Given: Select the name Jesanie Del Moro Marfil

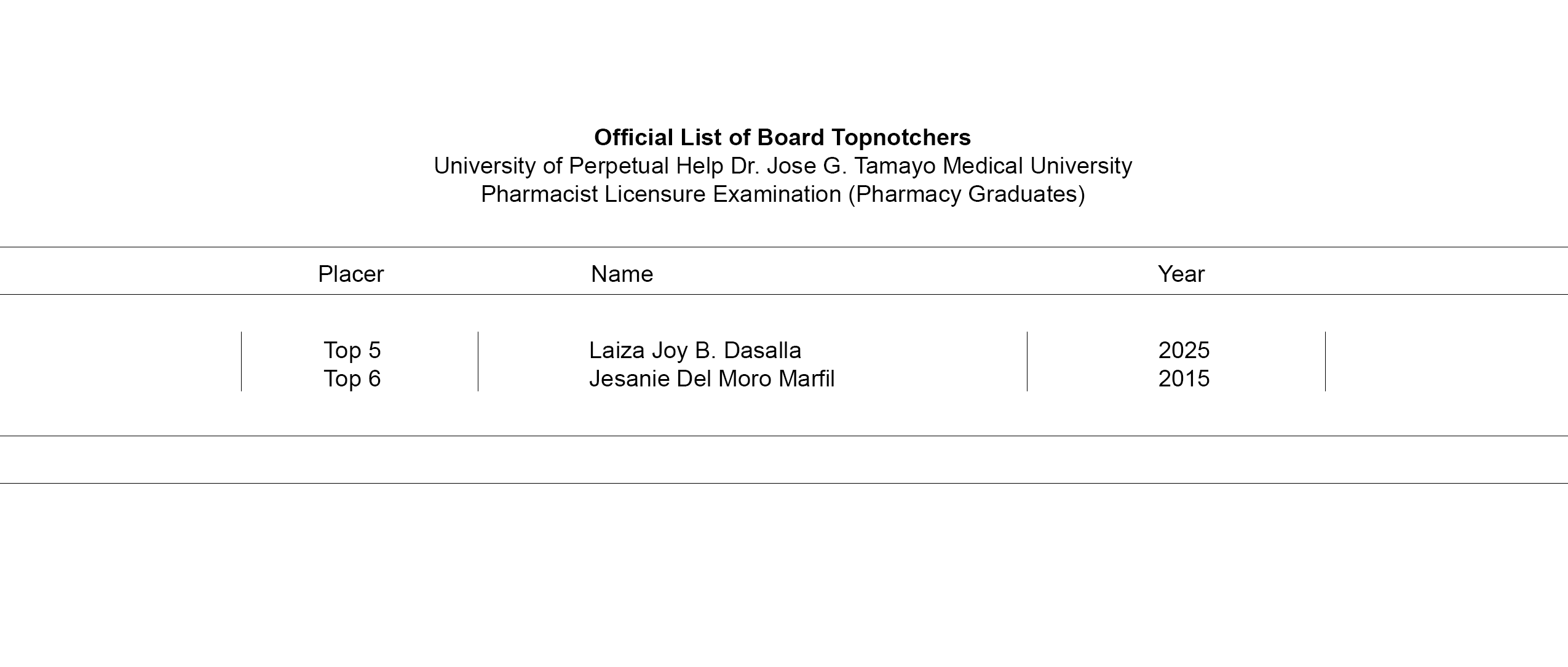Looking at the screenshot, I should coord(711,378).
